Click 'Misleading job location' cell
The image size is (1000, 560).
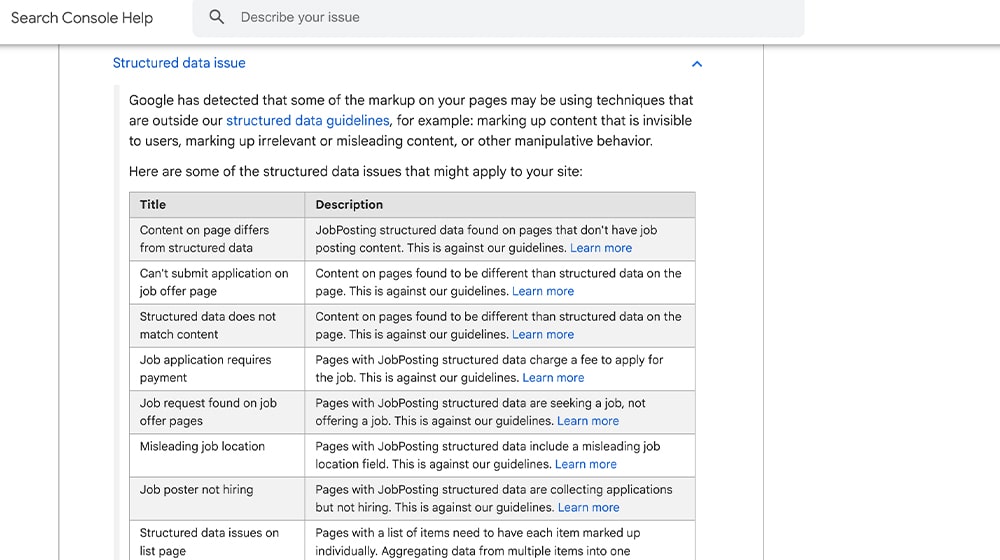tap(217, 456)
